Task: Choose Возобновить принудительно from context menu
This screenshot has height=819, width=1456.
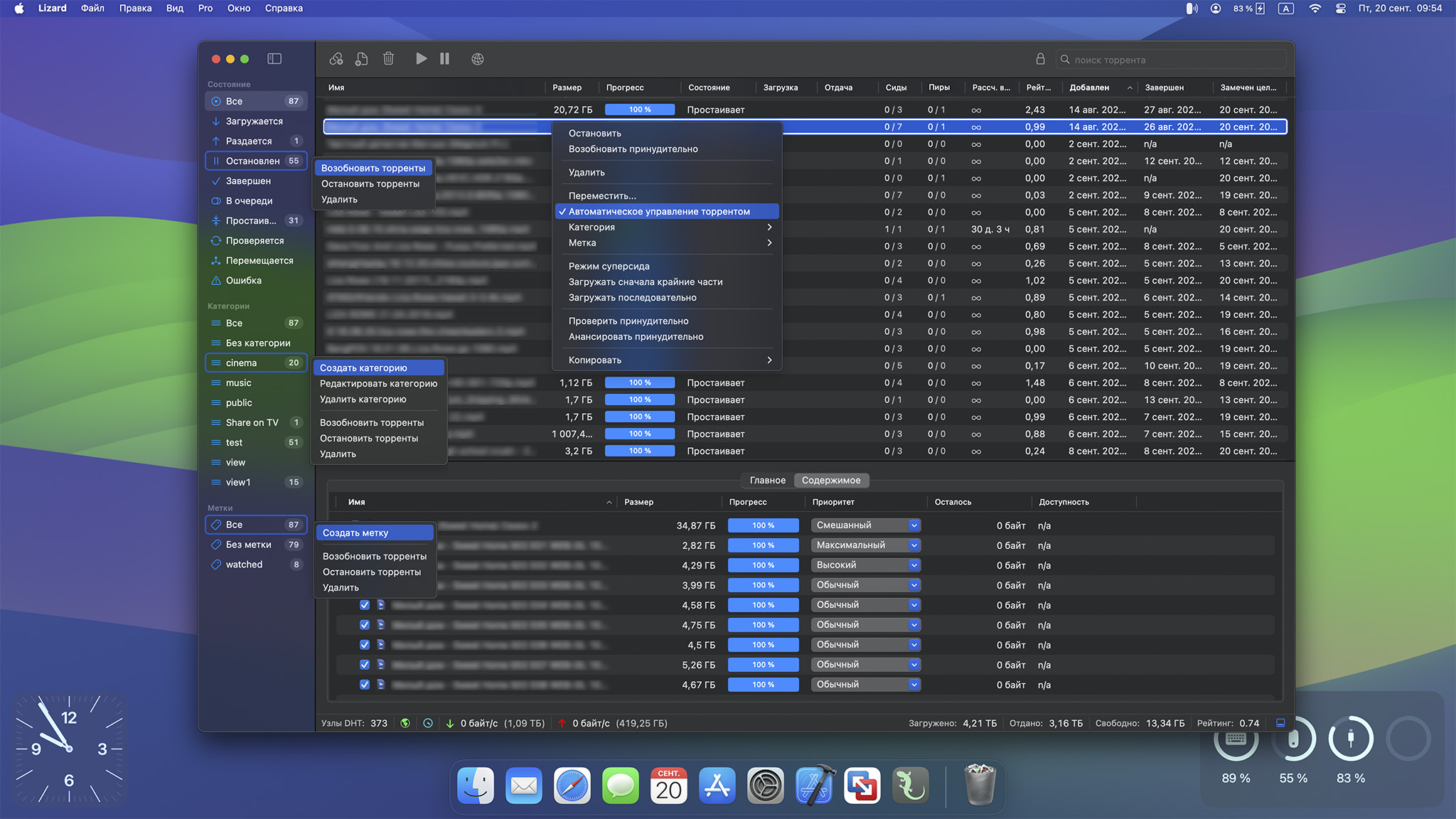Action: point(667,149)
